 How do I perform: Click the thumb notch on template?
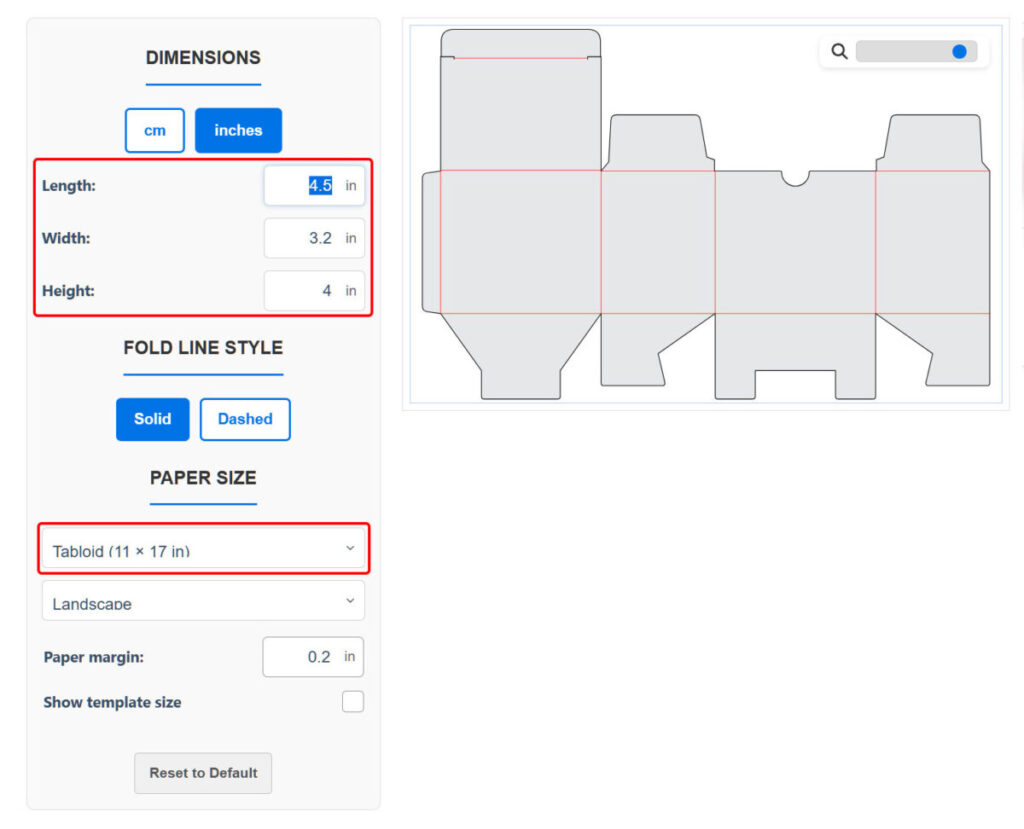point(795,178)
